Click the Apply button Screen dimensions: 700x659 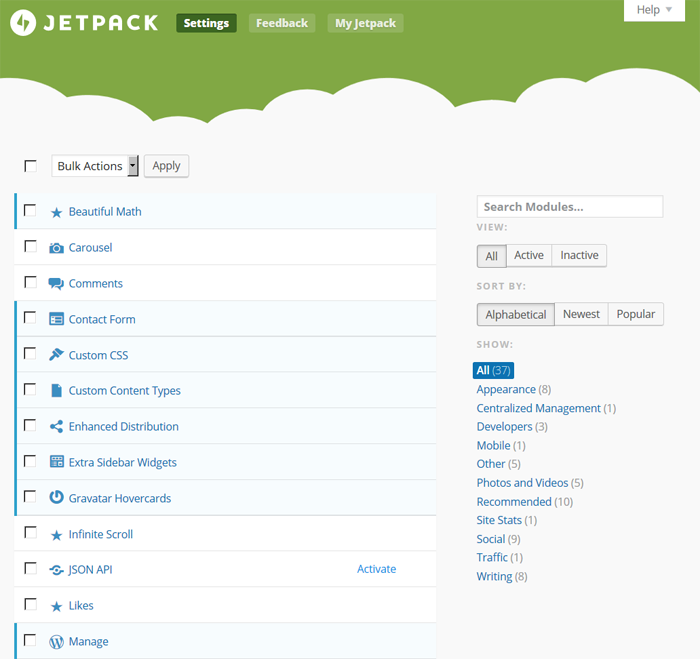(x=167, y=166)
